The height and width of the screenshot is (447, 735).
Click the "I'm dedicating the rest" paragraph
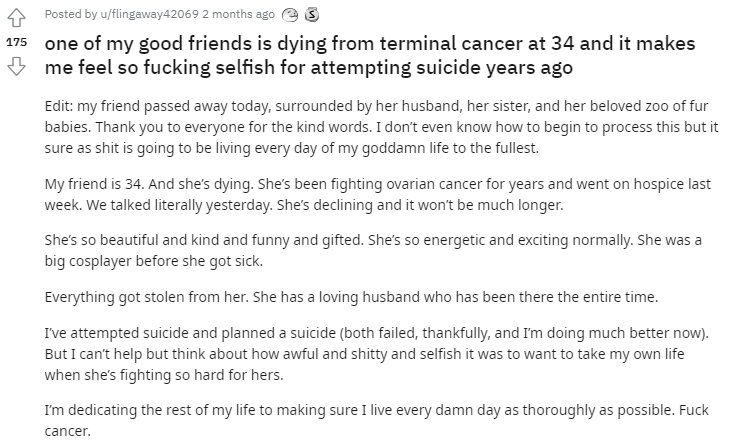(377, 420)
